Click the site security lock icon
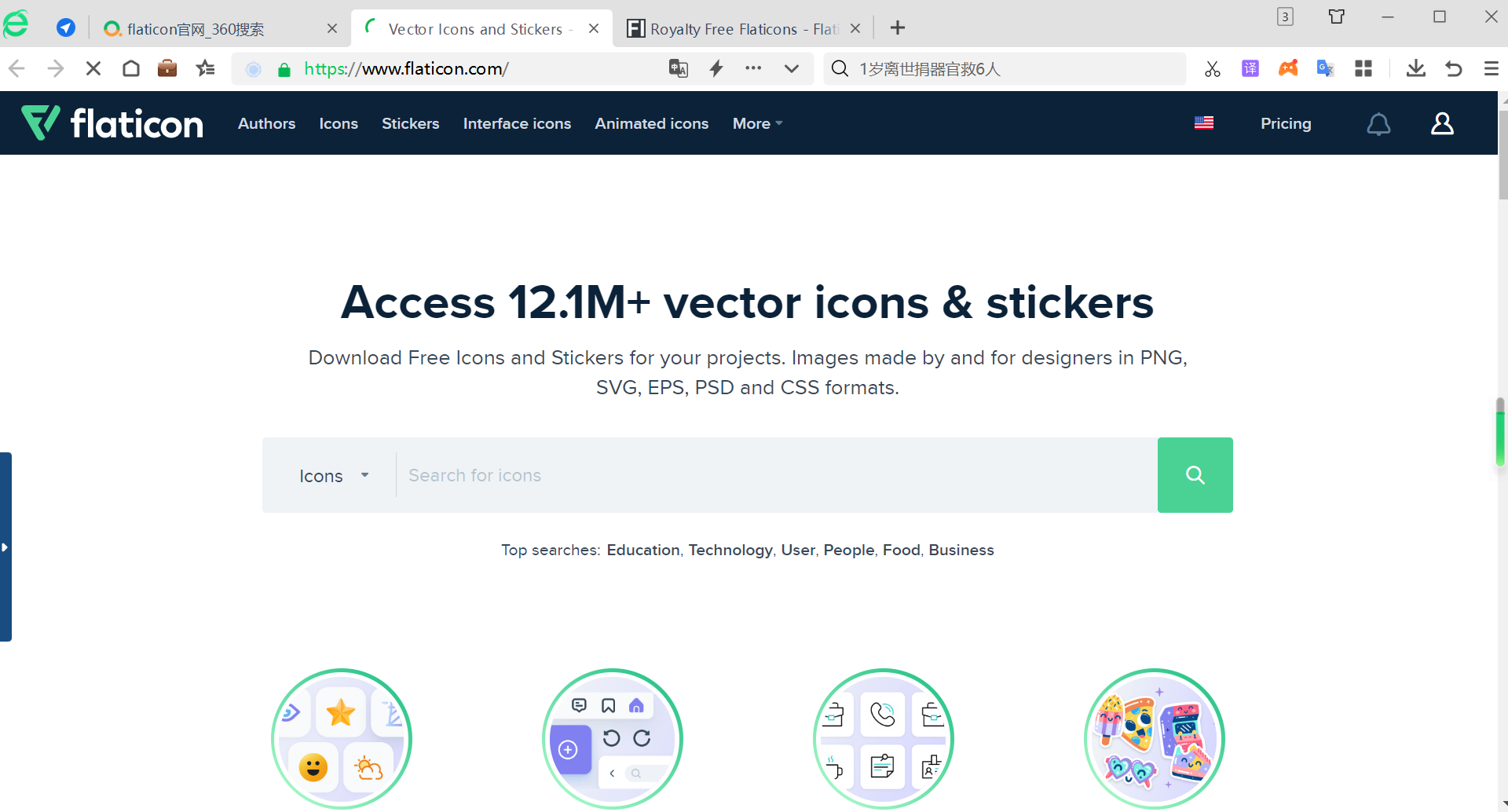The width and height of the screenshot is (1508, 812). [284, 70]
